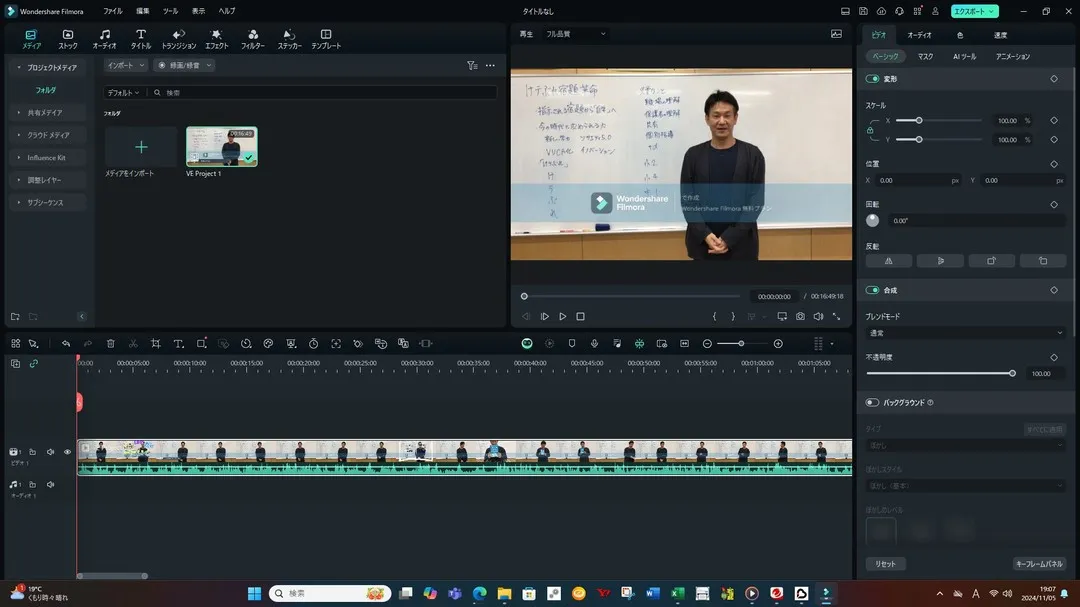This screenshot has height=607, width=1080.
Task: Click the timeline zoom-in plus button
Action: pyautogui.click(x=778, y=343)
